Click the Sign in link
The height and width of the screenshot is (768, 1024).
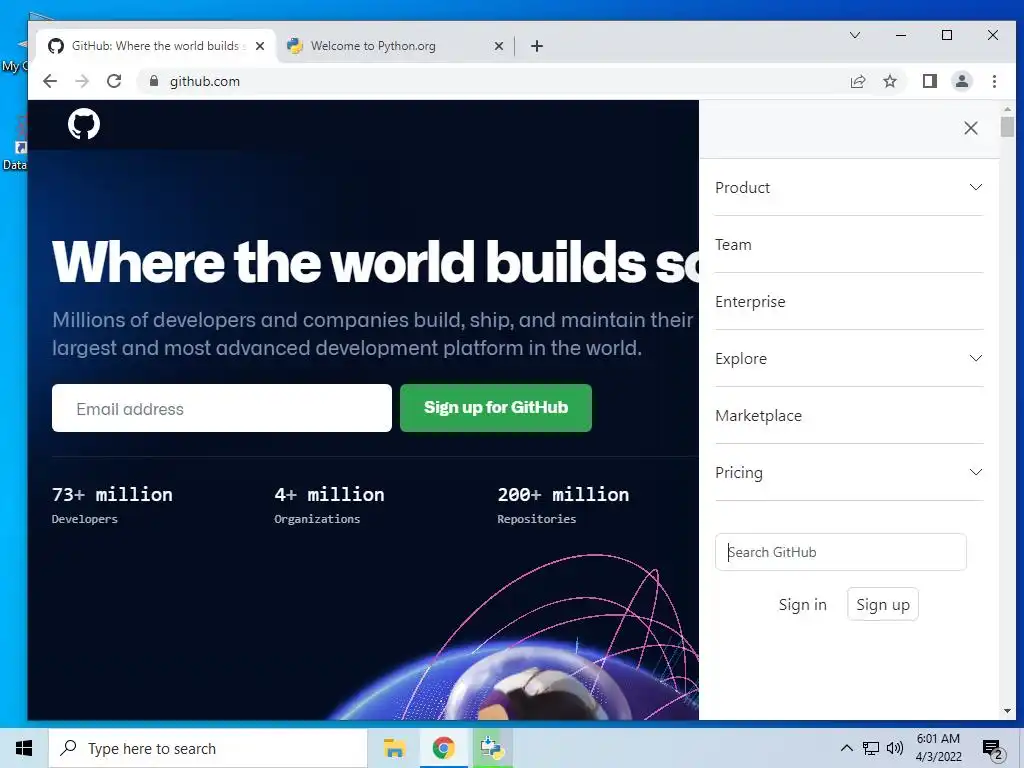pos(802,605)
